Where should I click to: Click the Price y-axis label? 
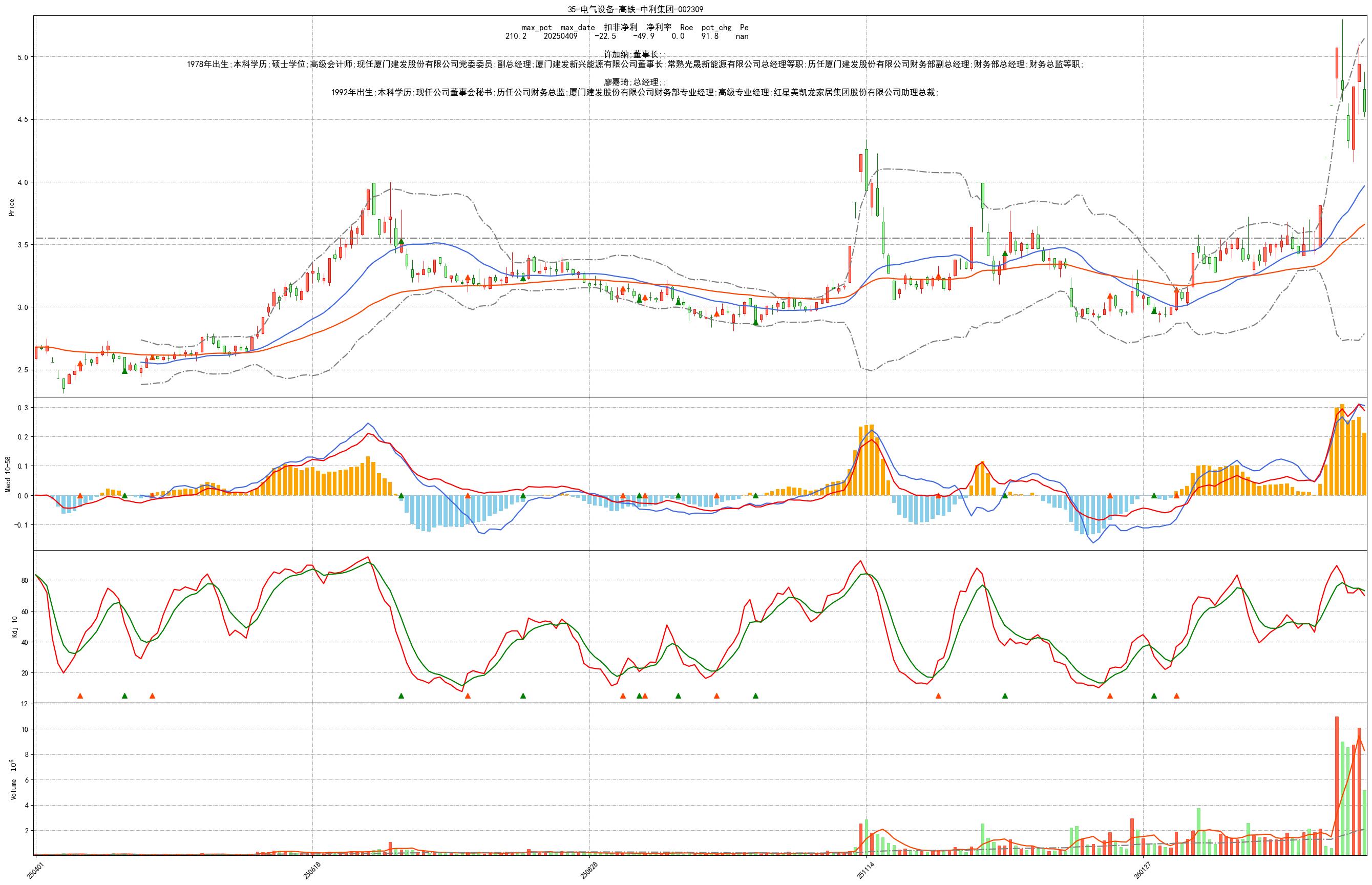tap(11, 207)
